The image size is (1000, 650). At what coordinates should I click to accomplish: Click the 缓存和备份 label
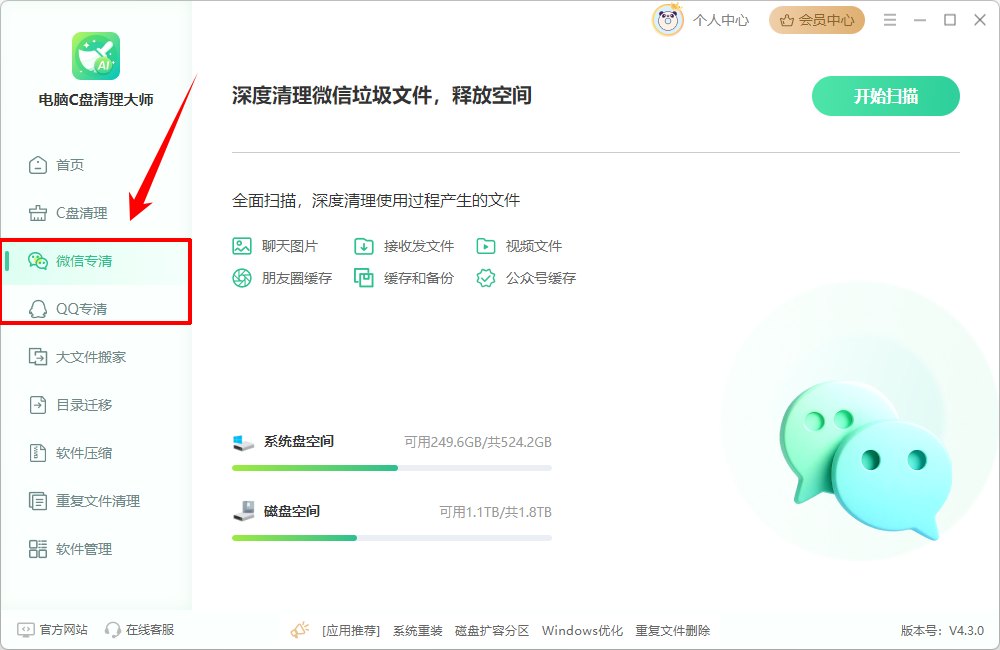419,278
